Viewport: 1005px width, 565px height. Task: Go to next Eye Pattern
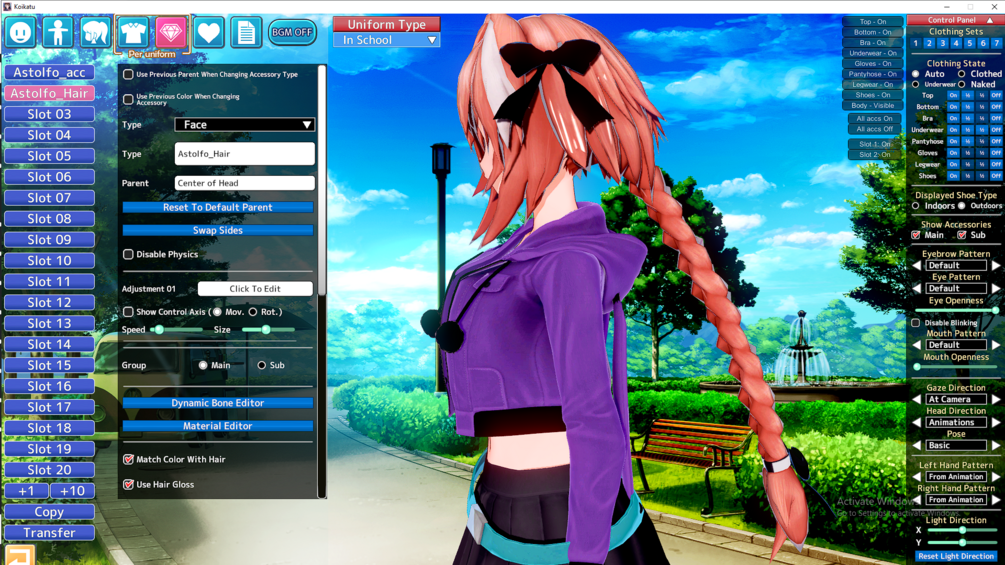[x=996, y=288]
